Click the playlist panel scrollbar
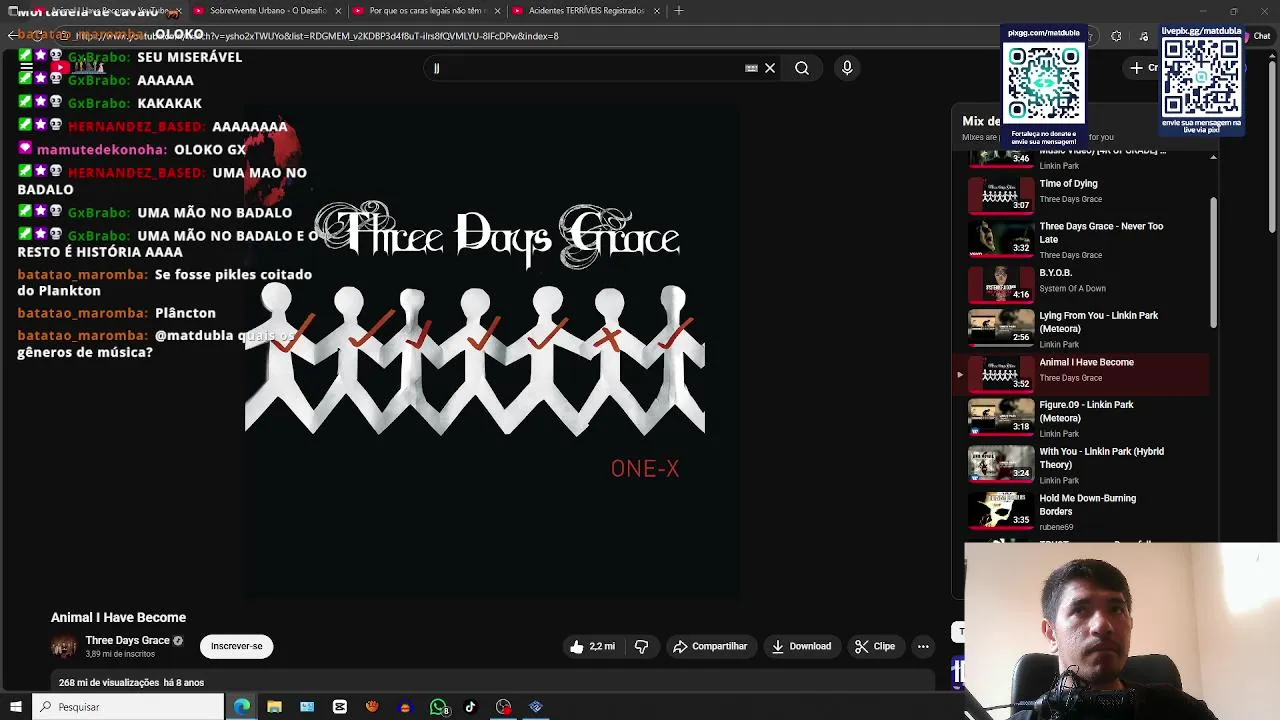Image resolution: width=1280 pixels, height=720 pixels. click(x=1214, y=262)
